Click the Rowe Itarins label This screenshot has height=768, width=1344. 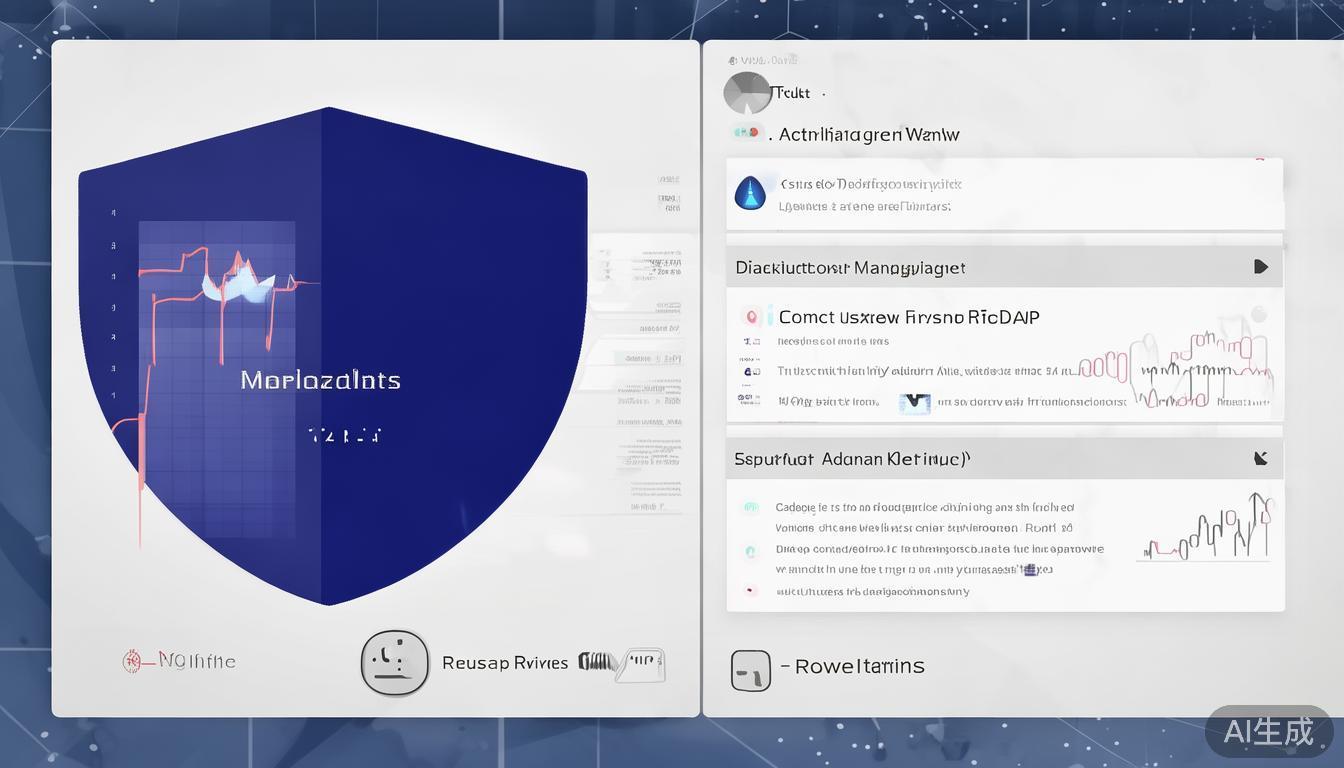[859, 666]
